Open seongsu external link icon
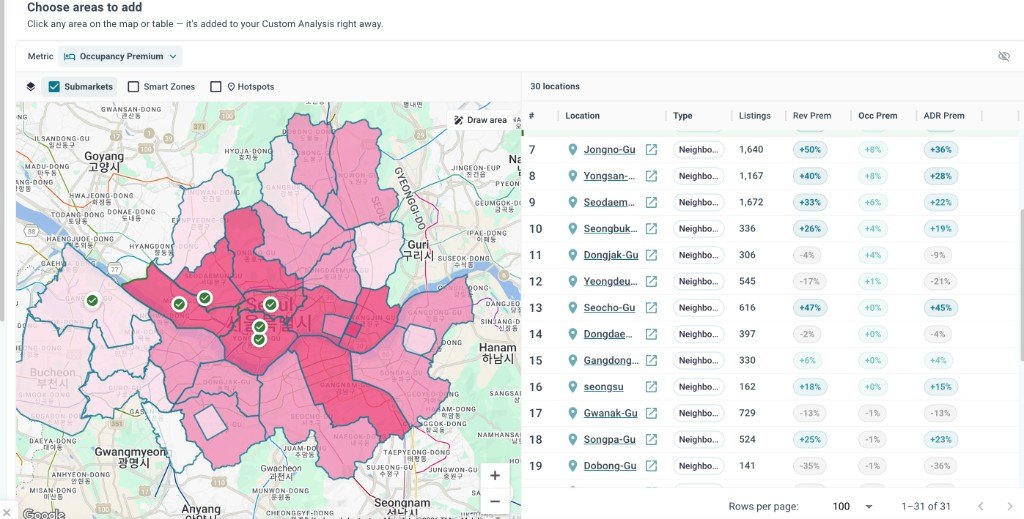This screenshot has height=519, width=1024. pyautogui.click(x=651, y=386)
